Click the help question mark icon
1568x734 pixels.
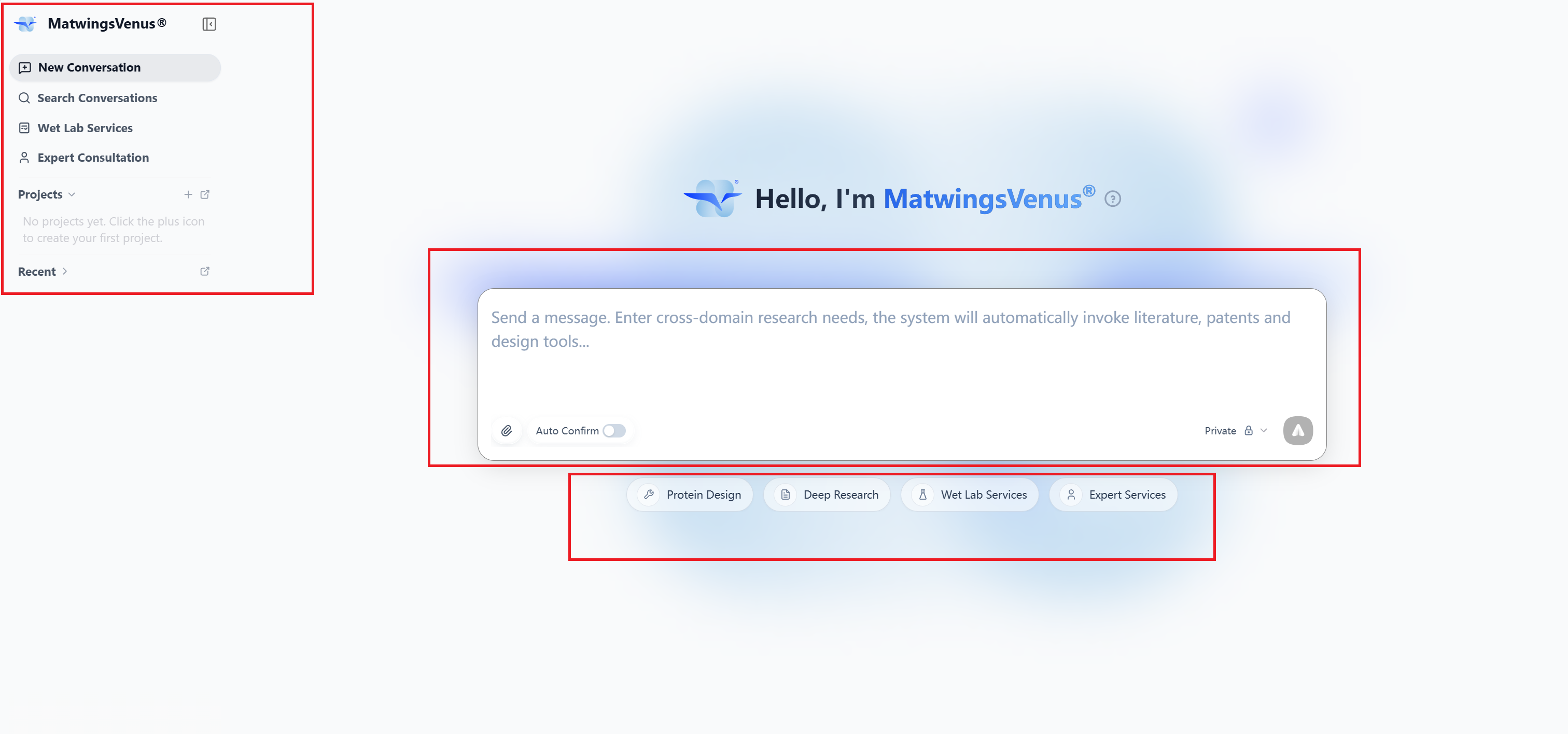click(x=1112, y=199)
